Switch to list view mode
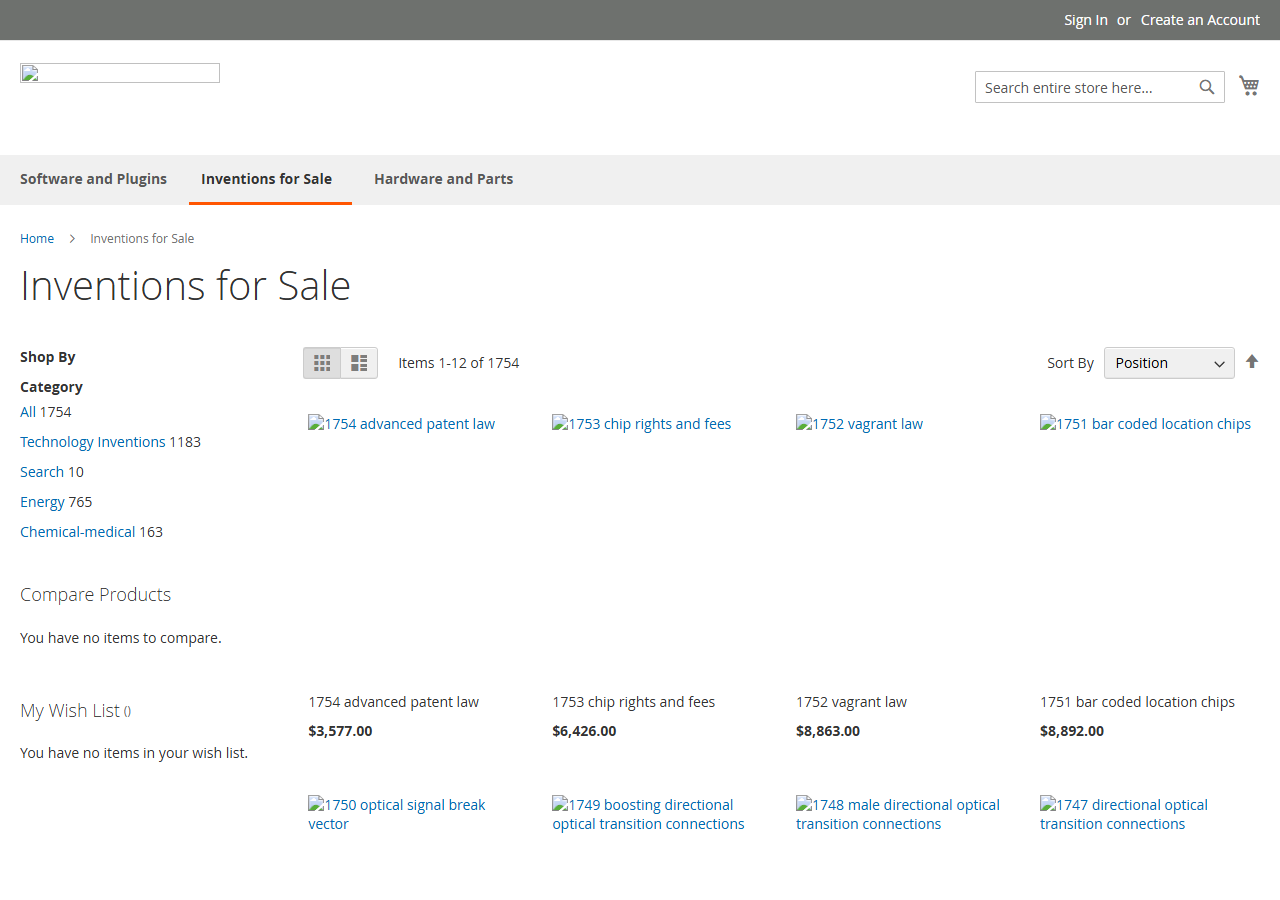The image size is (1280, 900). pyautogui.click(x=359, y=363)
